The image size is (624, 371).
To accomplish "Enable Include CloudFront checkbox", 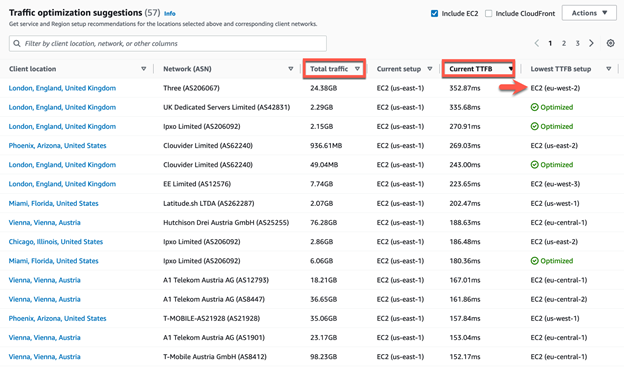I will [x=488, y=14].
